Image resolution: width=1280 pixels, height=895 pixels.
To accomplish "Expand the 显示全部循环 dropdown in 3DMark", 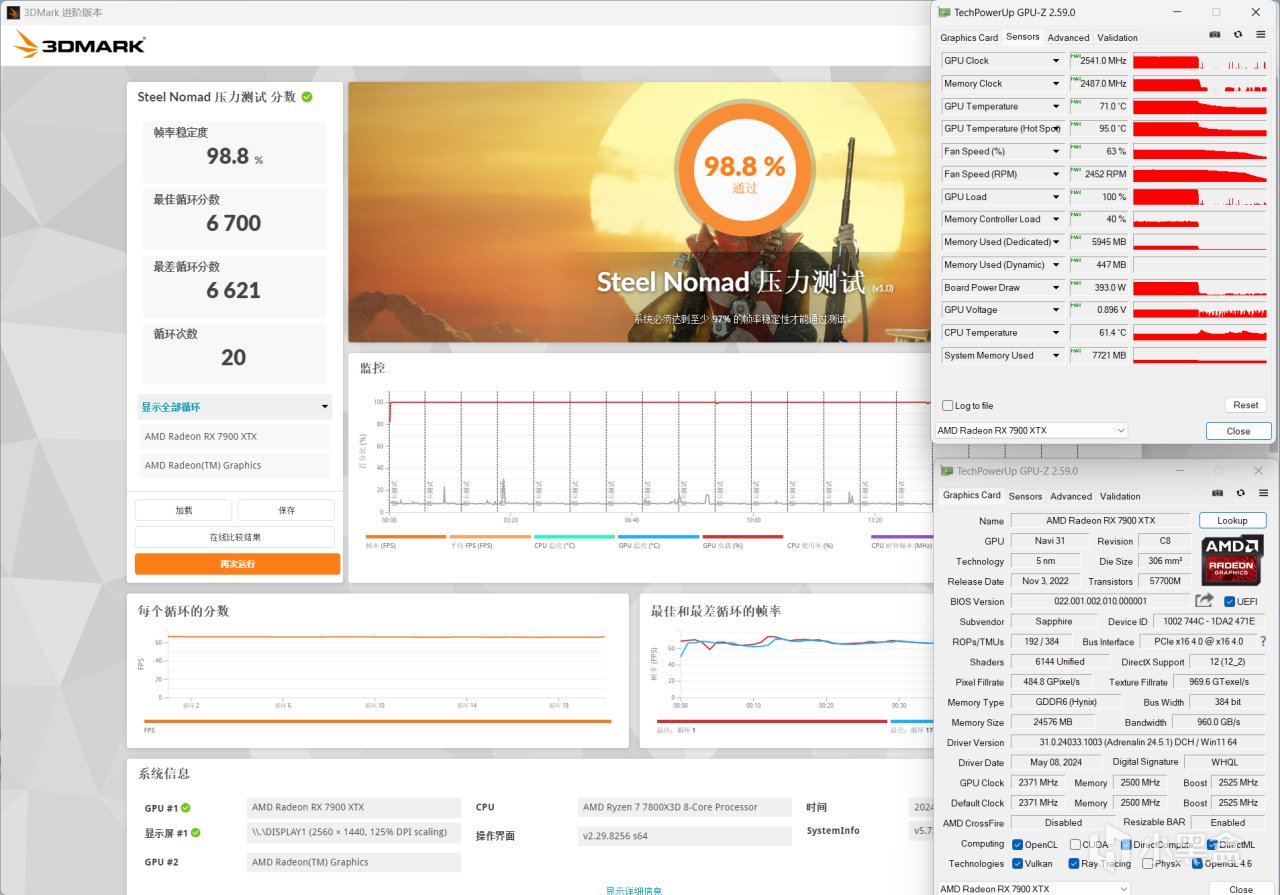I will (x=234, y=407).
